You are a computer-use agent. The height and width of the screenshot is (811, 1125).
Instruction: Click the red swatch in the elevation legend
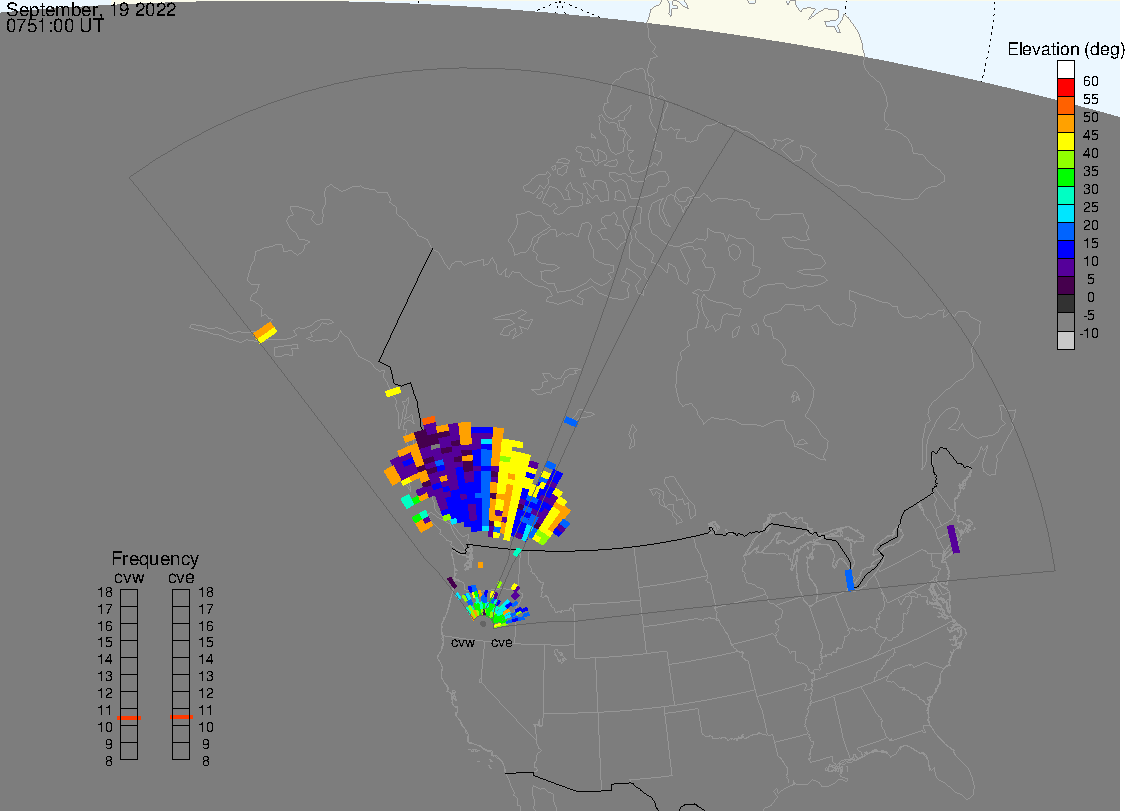point(1065,88)
